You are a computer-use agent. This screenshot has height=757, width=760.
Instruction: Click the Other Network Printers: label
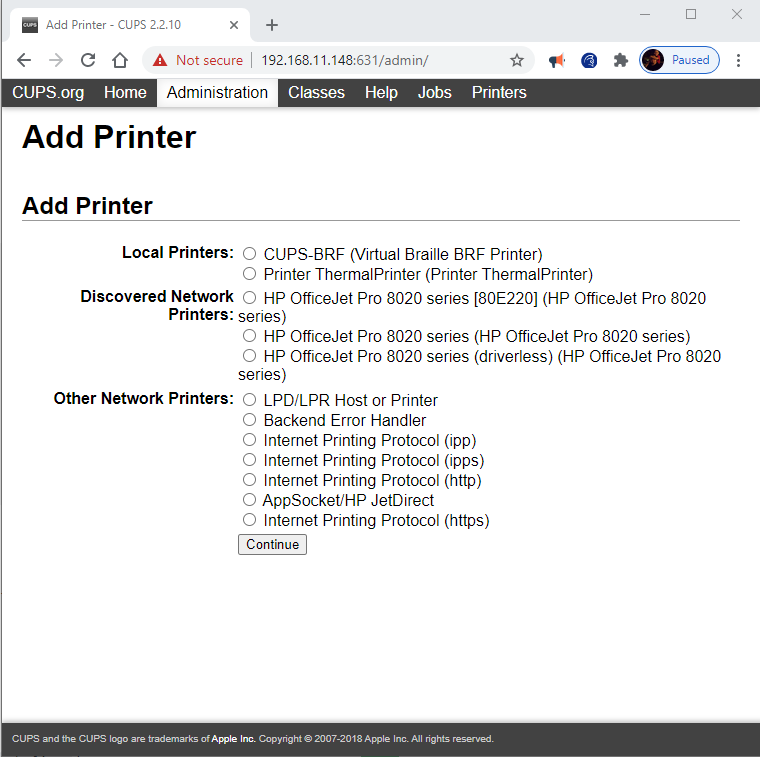tap(143, 398)
